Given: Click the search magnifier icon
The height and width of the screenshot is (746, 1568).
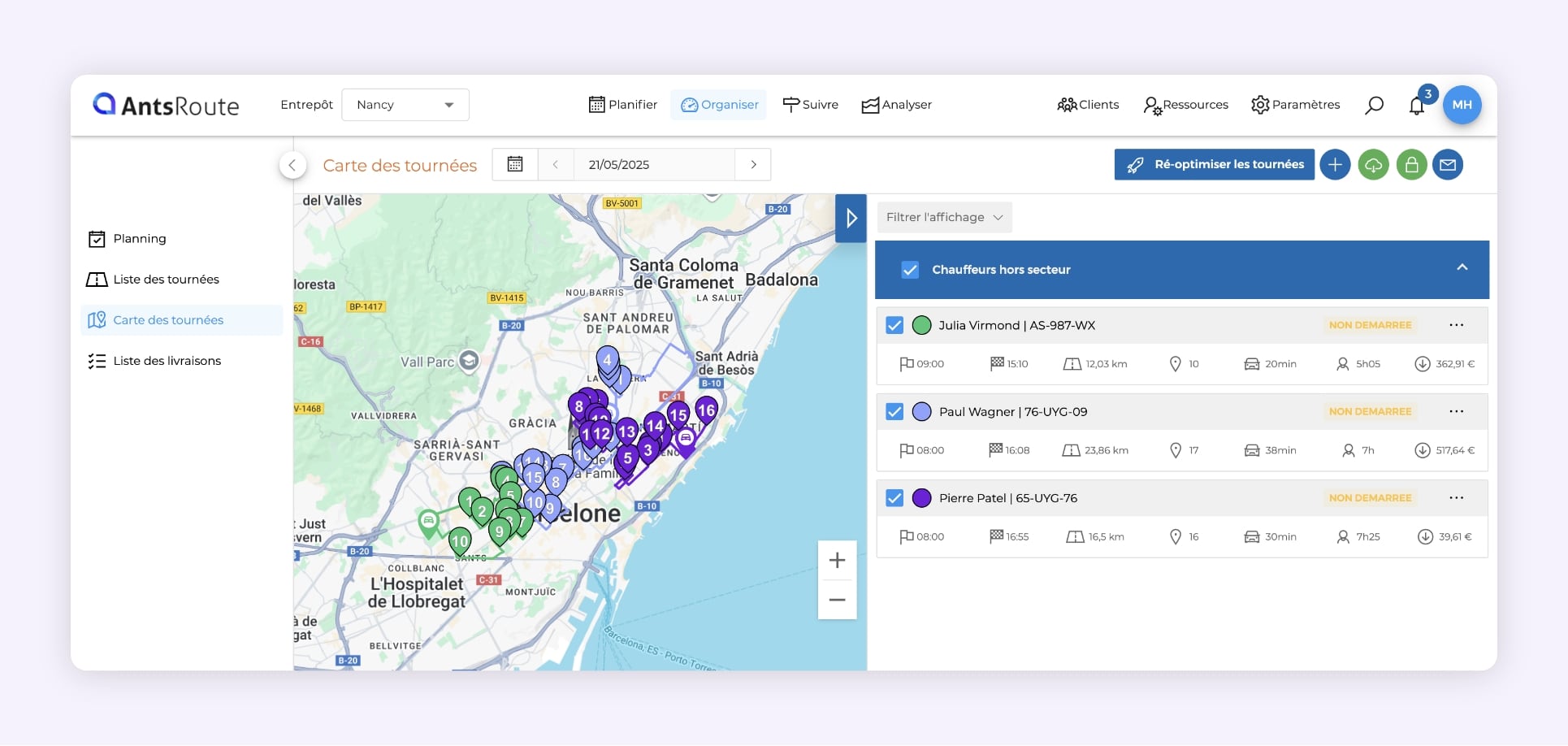Looking at the screenshot, I should [x=1374, y=106].
